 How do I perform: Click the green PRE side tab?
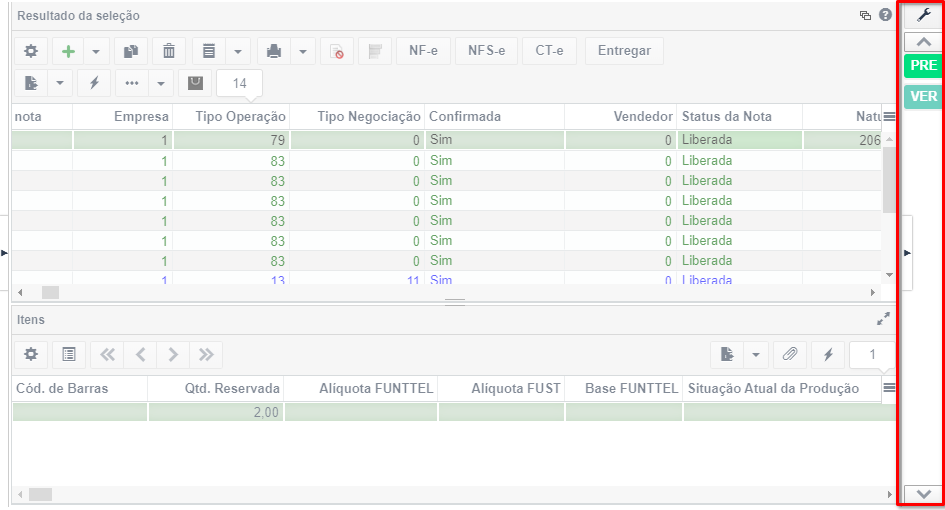point(923,65)
